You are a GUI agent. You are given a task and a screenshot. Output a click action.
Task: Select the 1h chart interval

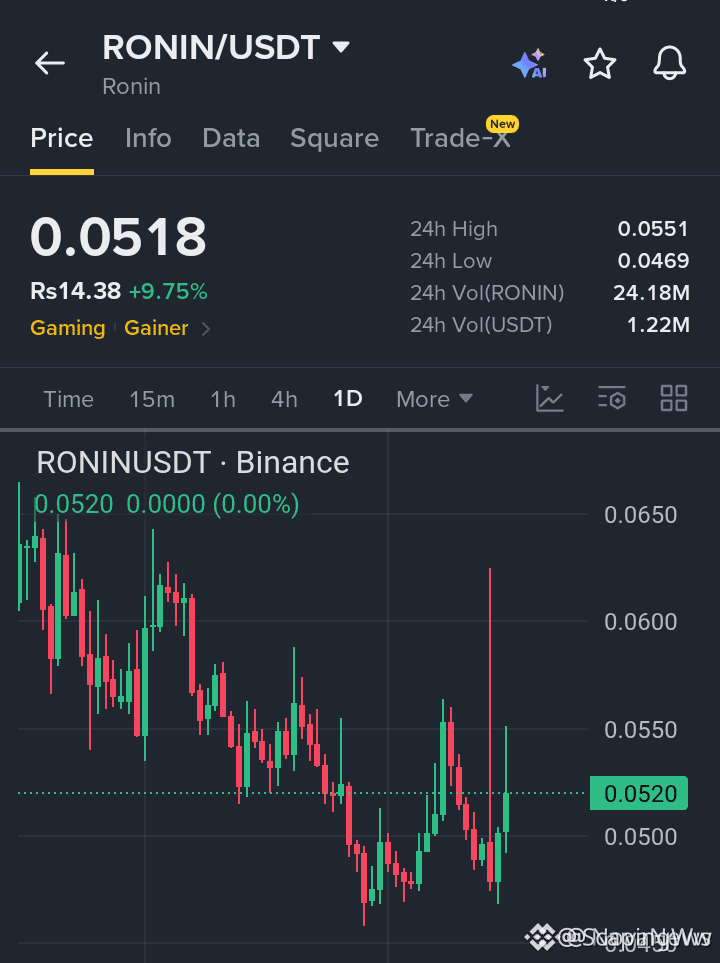[x=223, y=399]
